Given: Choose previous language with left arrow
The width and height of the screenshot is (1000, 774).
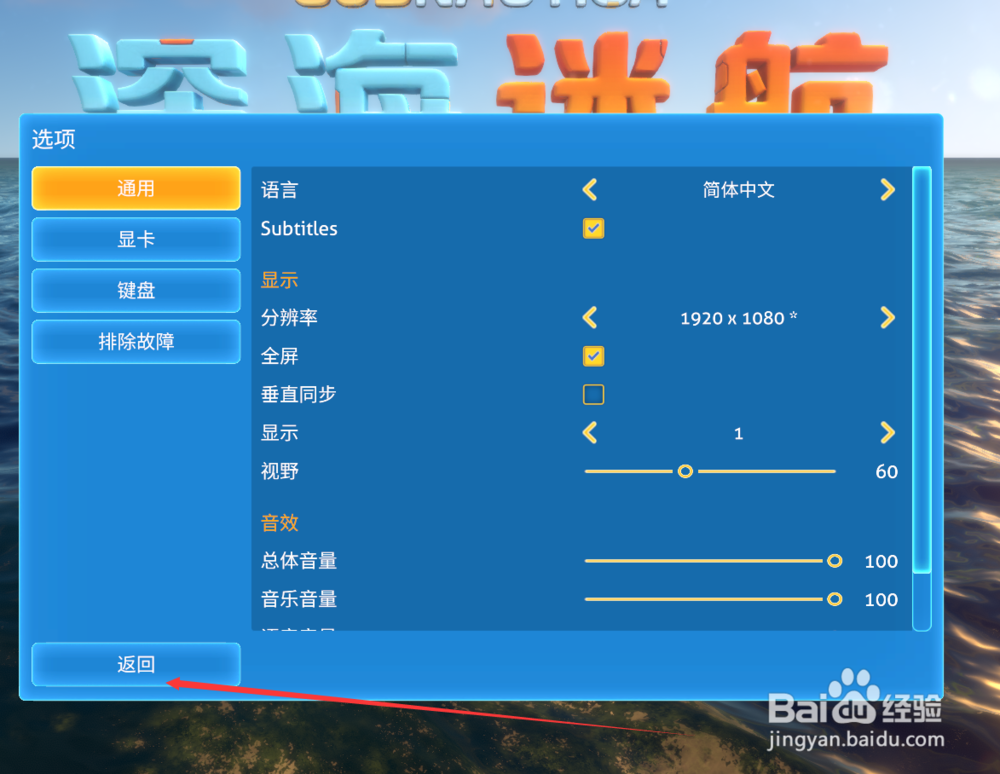Looking at the screenshot, I should 590,189.
